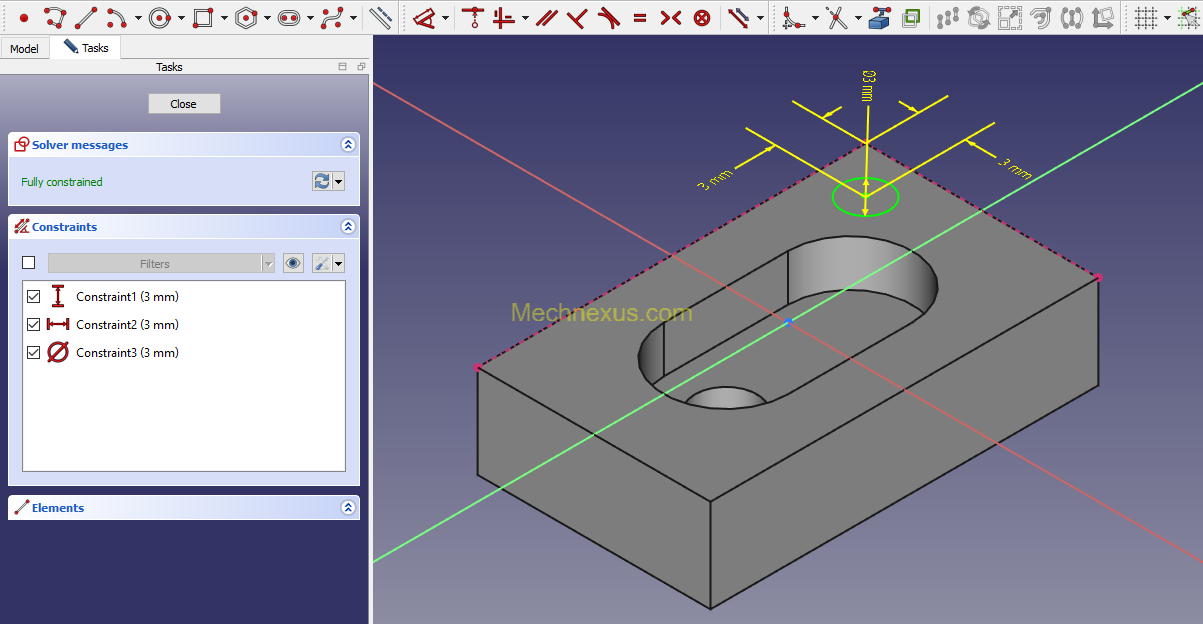Toggle the constraints visibility eye button
This screenshot has width=1203, height=624.
point(293,264)
